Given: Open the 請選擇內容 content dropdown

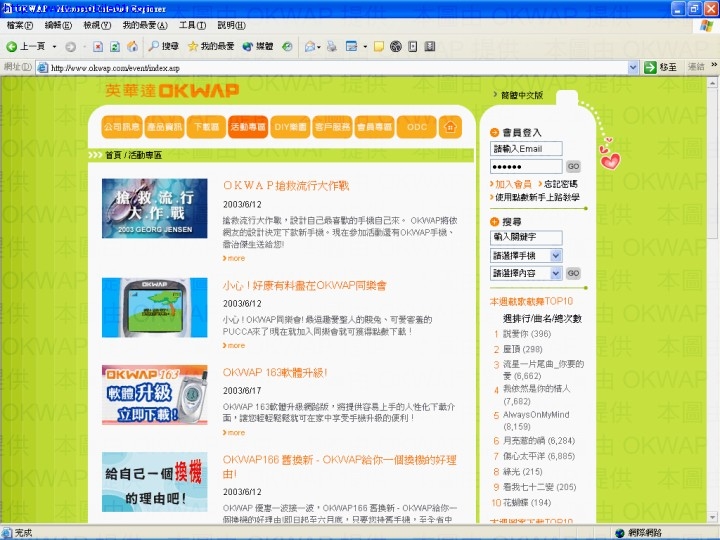Looking at the screenshot, I should (x=556, y=273).
